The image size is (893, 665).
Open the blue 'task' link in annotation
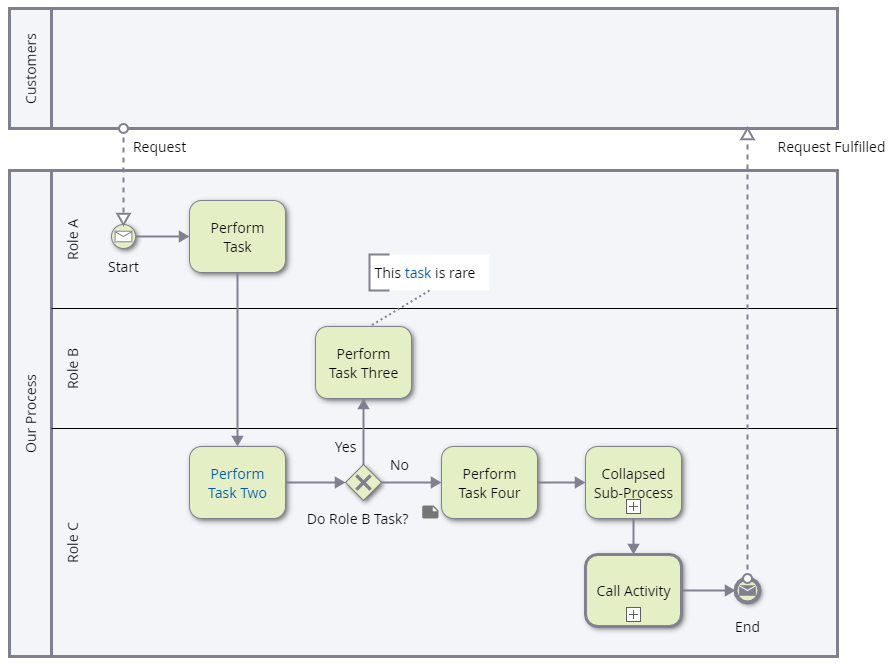pos(418,272)
